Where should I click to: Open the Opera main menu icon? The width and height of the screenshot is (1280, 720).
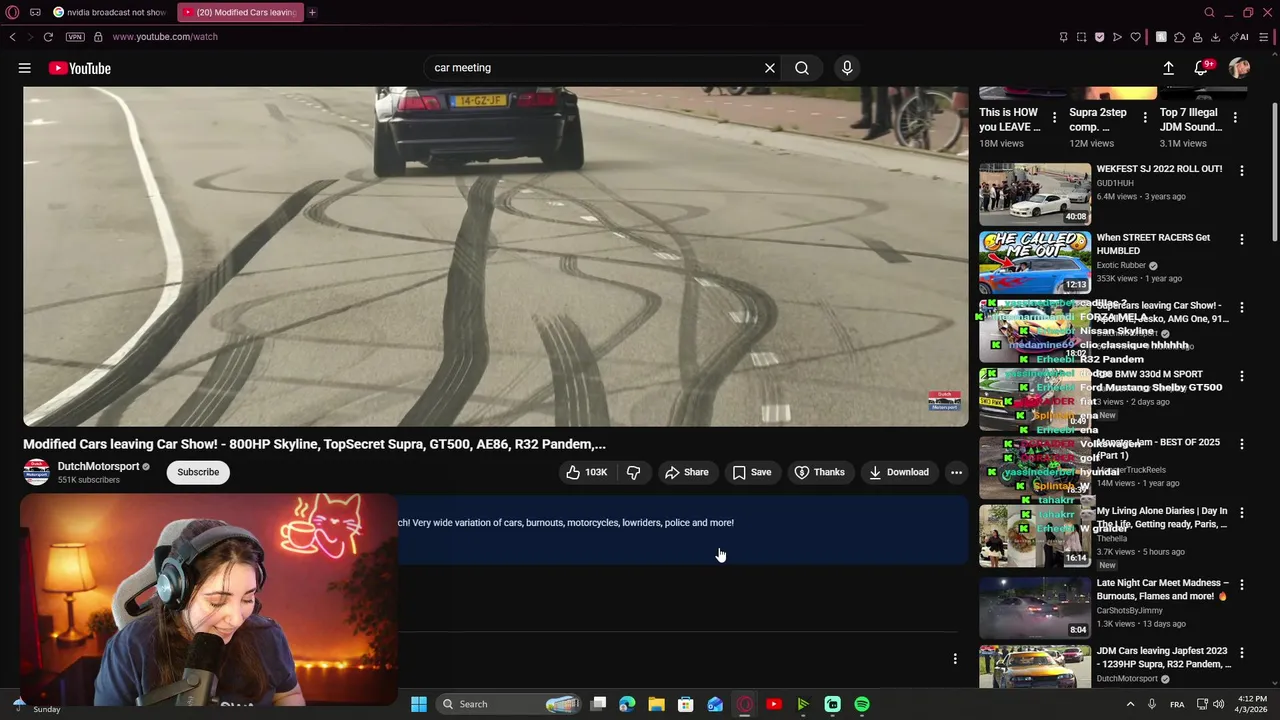13,12
